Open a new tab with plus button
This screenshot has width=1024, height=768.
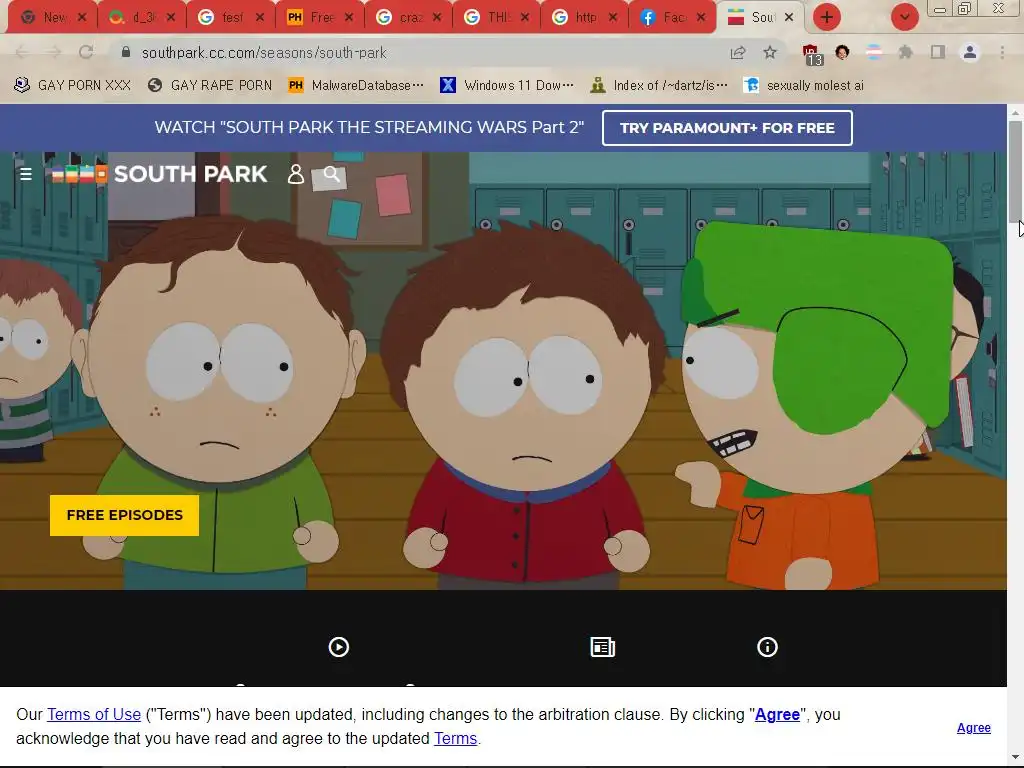[827, 17]
